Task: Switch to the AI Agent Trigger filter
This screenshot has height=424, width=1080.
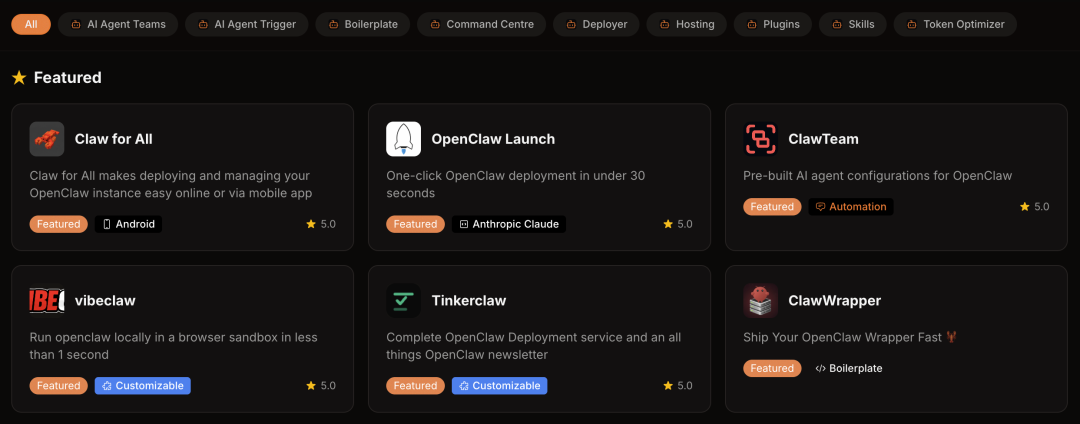Action: [x=247, y=24]
